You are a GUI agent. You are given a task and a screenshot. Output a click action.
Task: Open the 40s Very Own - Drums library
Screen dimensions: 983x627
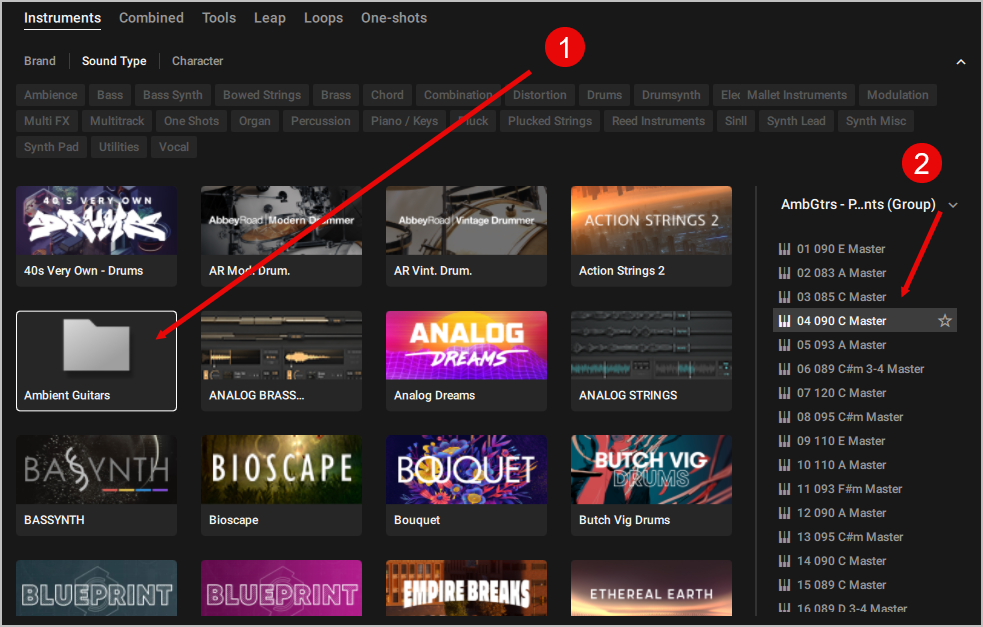click(x=97, y=236)
